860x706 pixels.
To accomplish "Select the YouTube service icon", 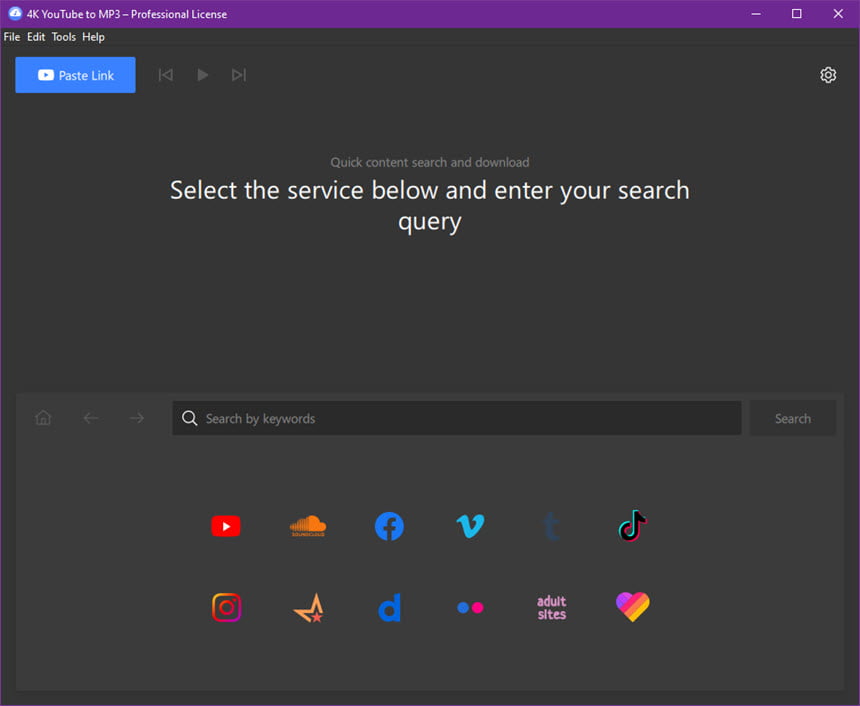I will point(226,526).
